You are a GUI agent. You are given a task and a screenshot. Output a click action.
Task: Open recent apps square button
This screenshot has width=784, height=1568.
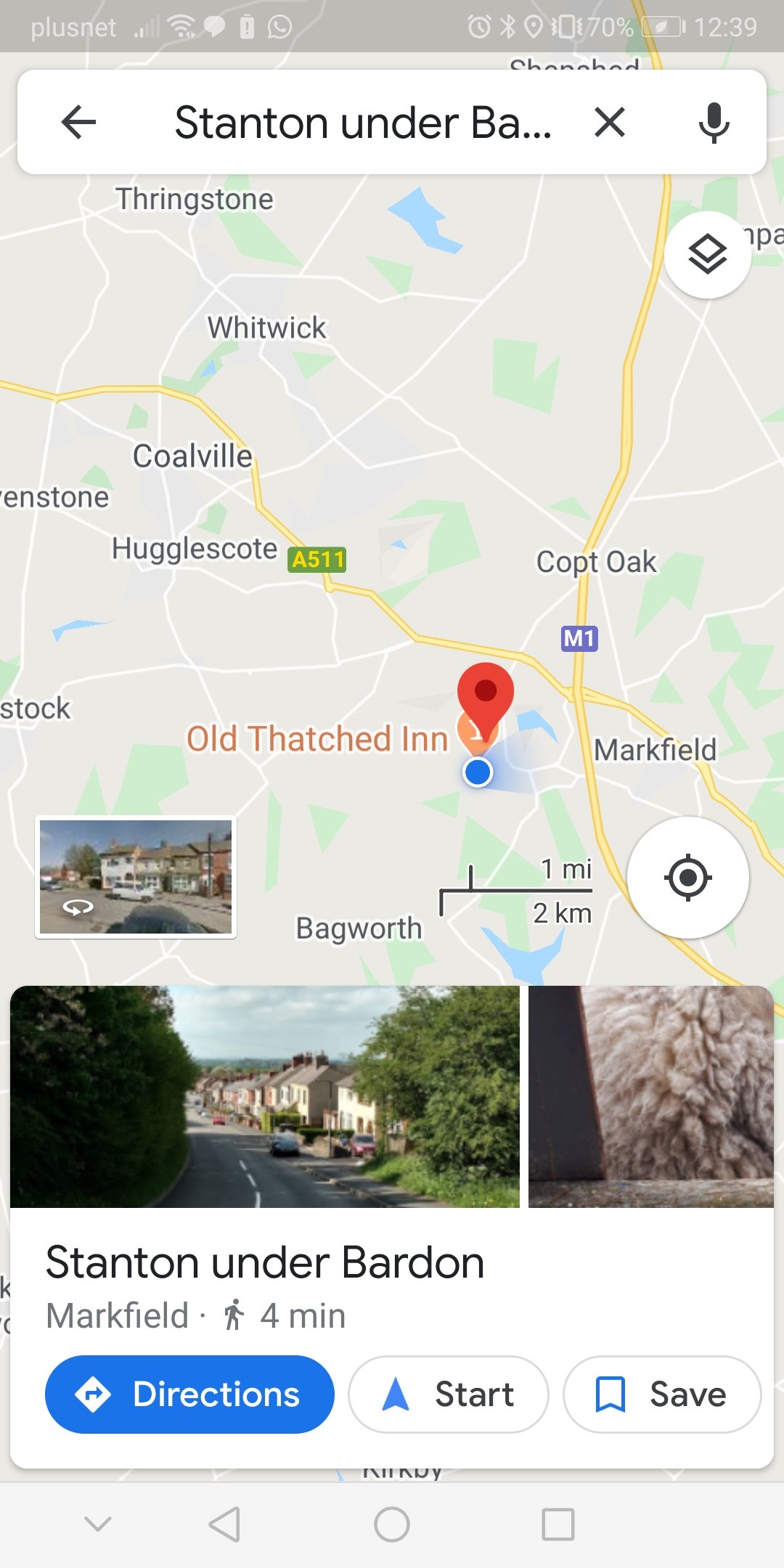click(558, 1524)
